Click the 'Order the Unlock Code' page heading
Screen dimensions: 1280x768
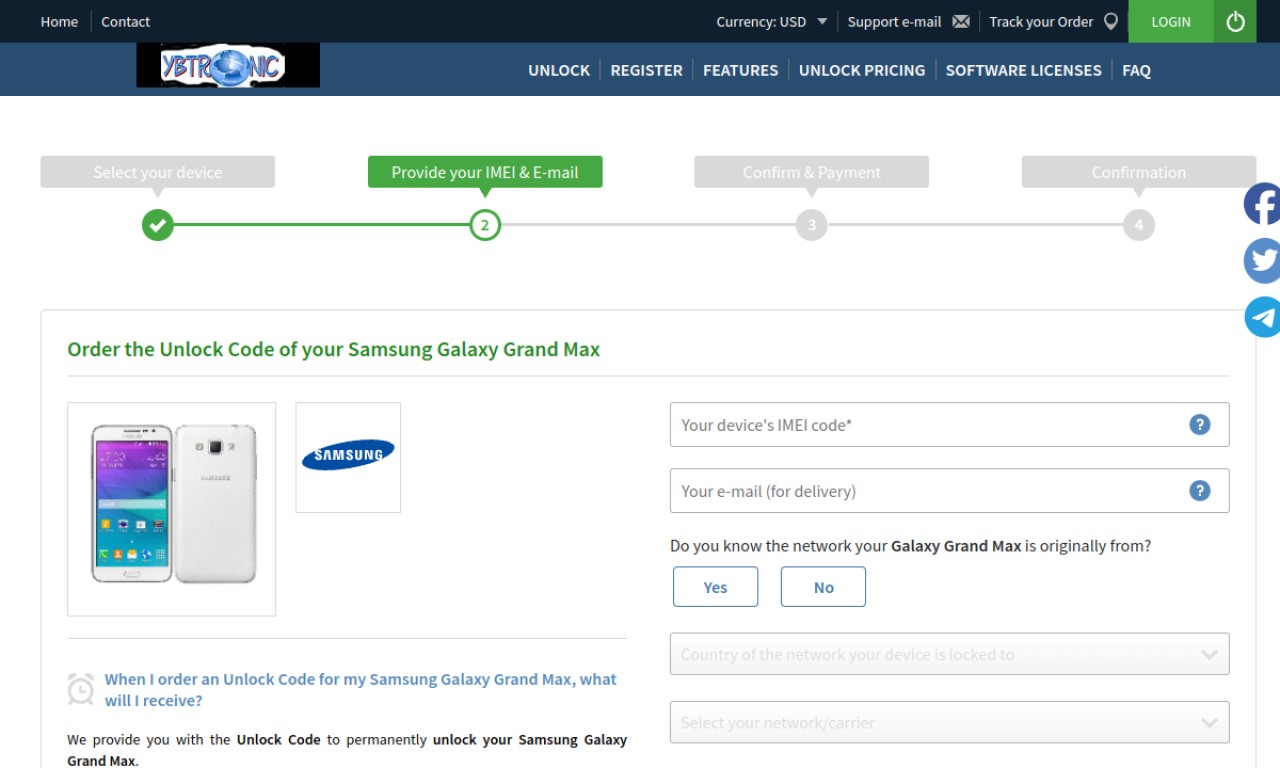(334, 349)
